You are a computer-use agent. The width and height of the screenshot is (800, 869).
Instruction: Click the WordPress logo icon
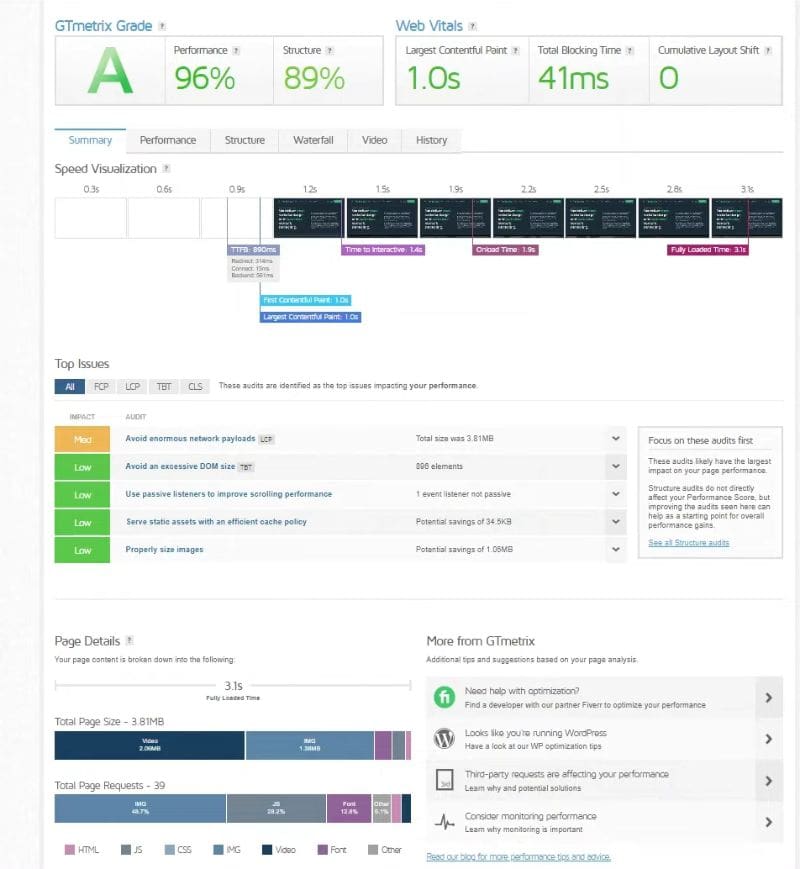coord(444,739)
